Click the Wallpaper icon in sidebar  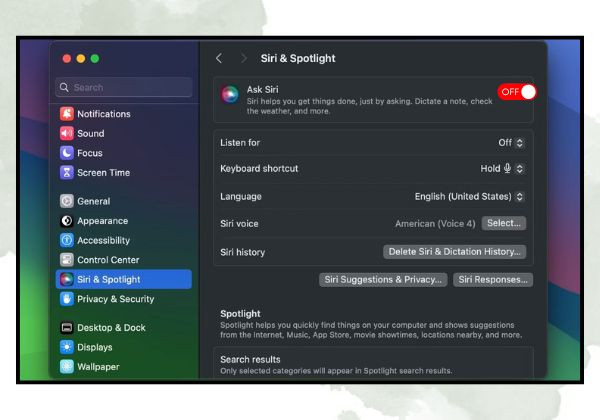(67, 366)
